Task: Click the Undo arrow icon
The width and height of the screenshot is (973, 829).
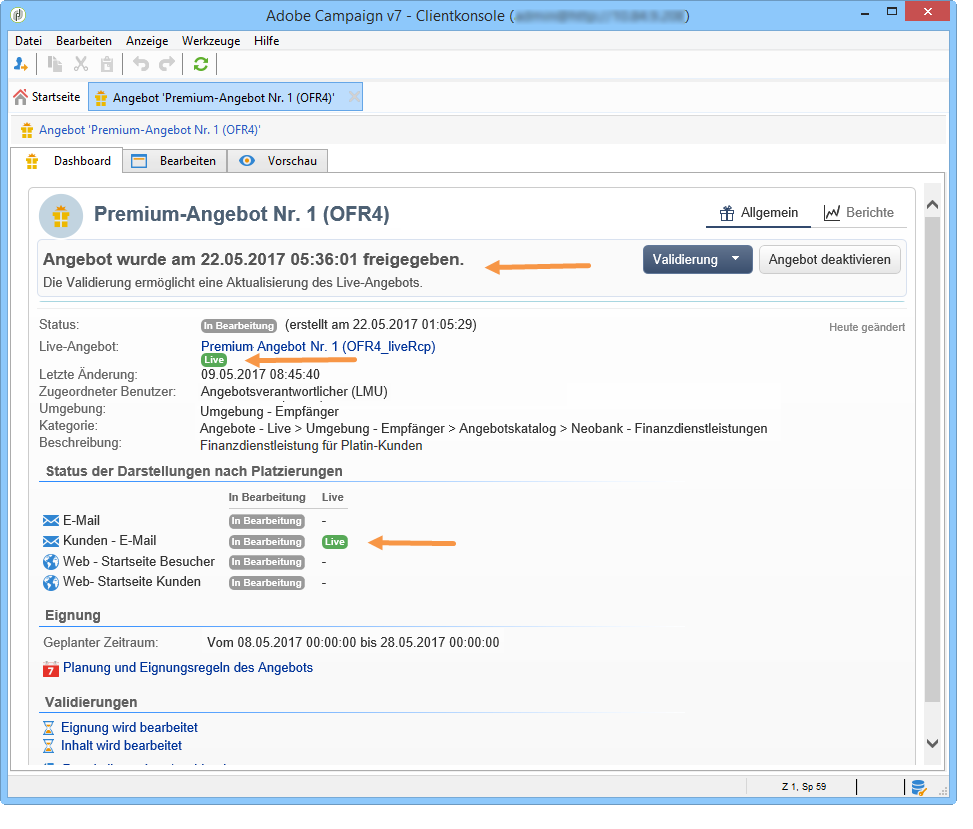Action: 141,64
